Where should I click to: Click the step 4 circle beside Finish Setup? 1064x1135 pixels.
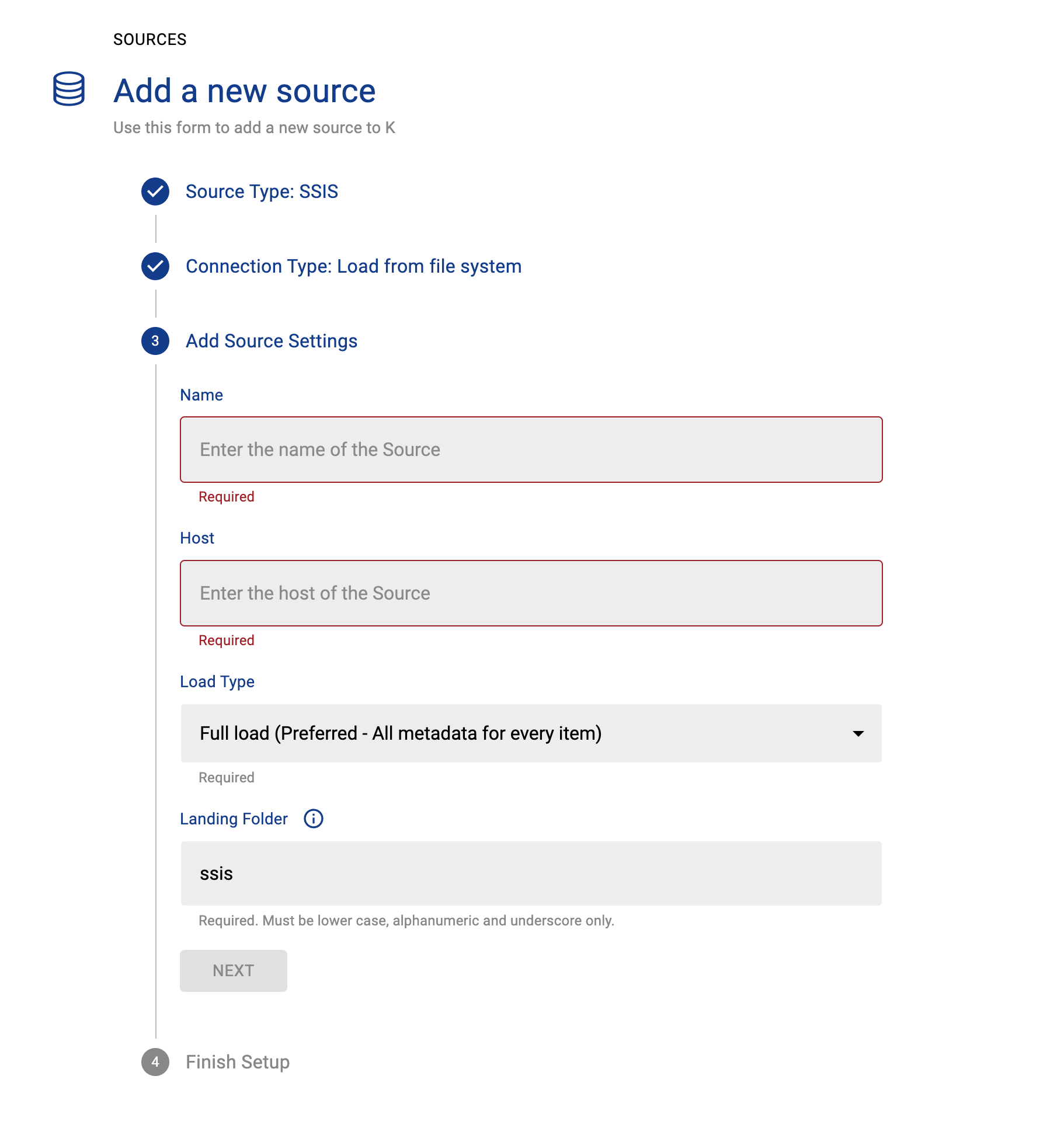tap(155, 1063)
